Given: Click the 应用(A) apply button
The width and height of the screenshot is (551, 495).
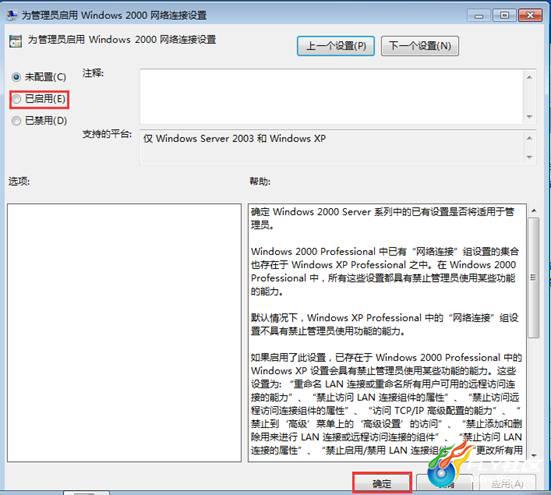Looking at the screenshot, I should click(x=507, y=484).
